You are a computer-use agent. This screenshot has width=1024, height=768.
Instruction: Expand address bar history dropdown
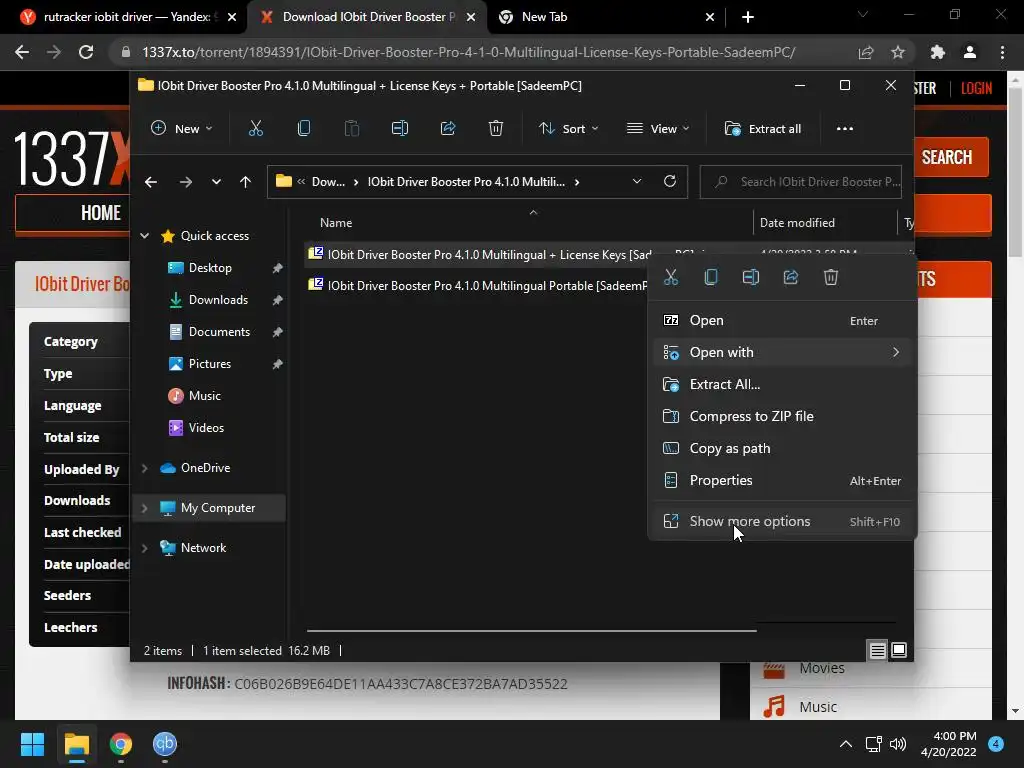tap(637, 182)
